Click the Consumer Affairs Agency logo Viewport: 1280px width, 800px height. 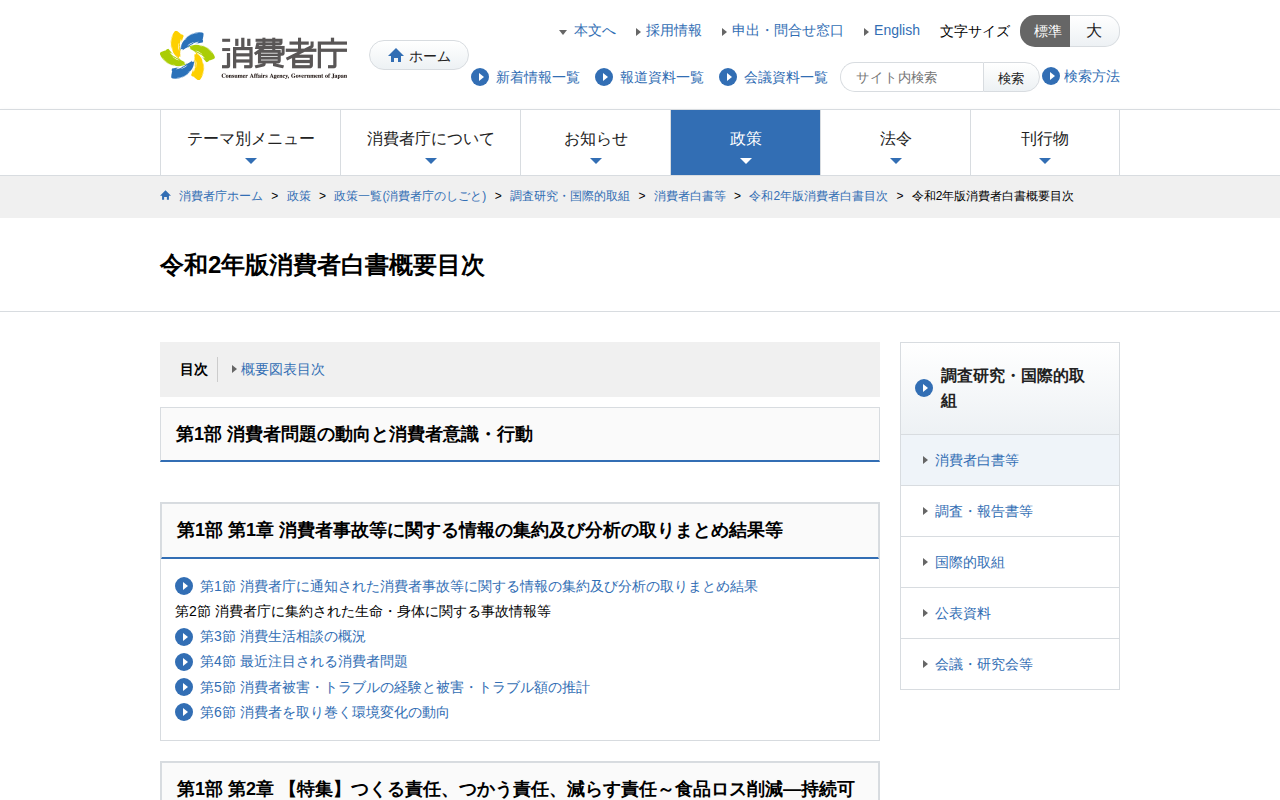254,55
